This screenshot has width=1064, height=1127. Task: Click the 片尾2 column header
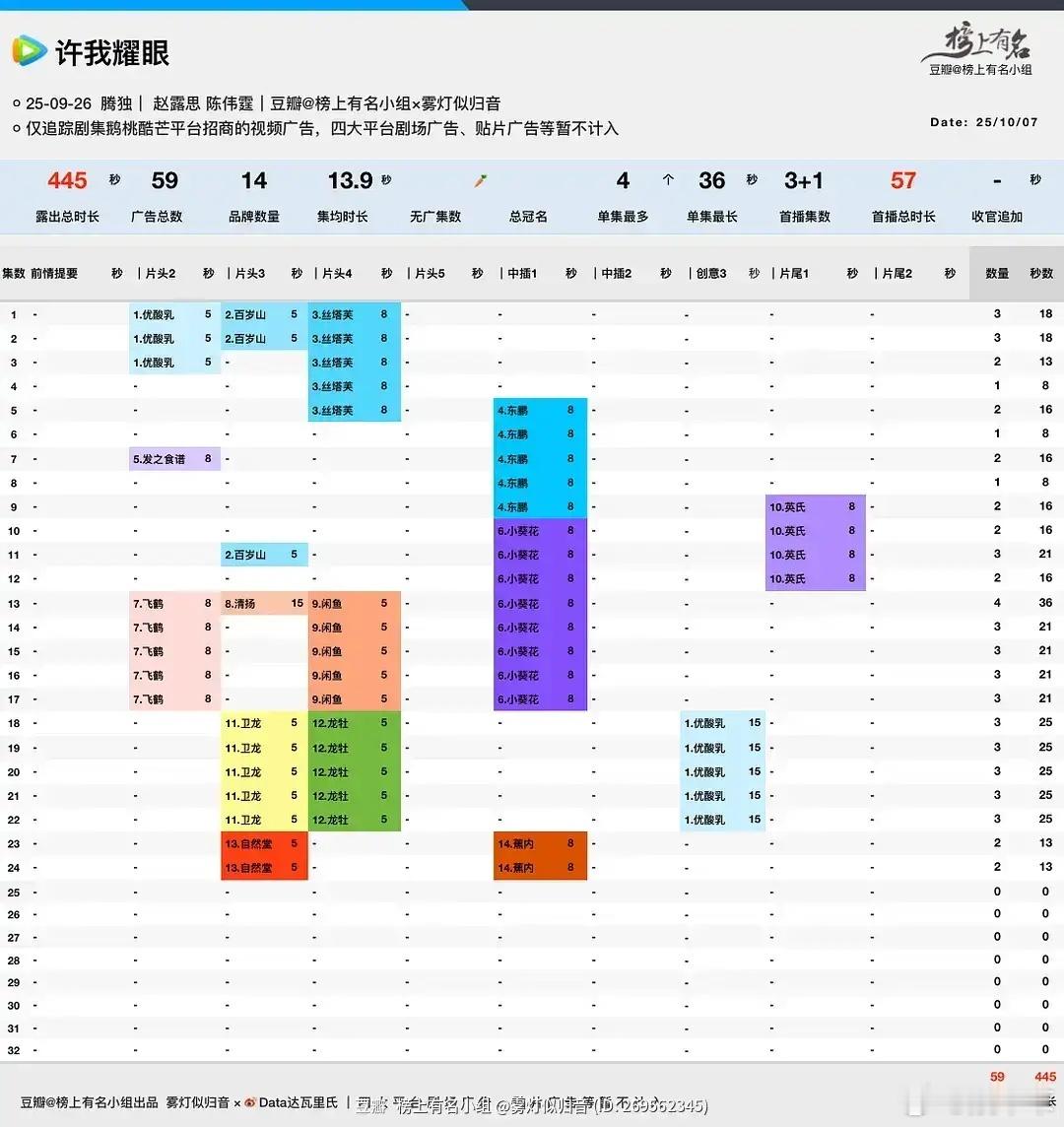click(x=897, y=274)
